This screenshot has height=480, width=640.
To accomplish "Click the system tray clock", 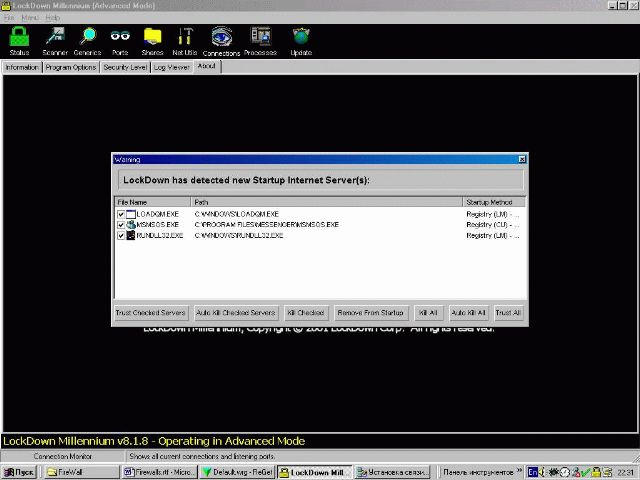I will (625, 473).
